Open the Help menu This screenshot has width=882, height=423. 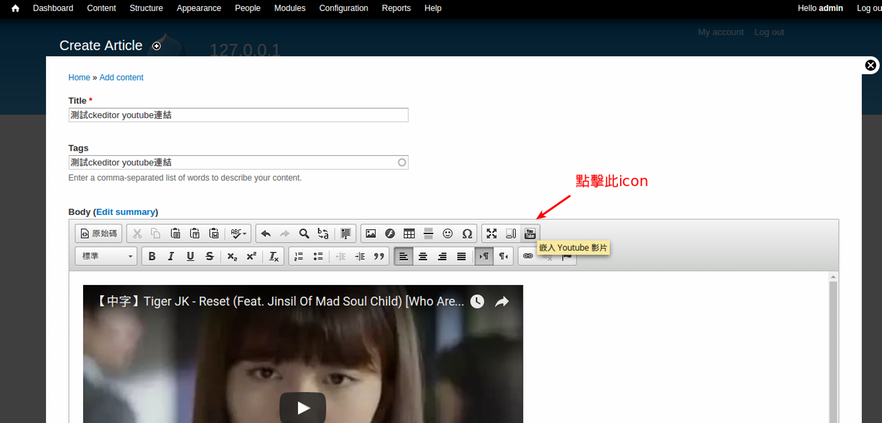click(433, 8)
